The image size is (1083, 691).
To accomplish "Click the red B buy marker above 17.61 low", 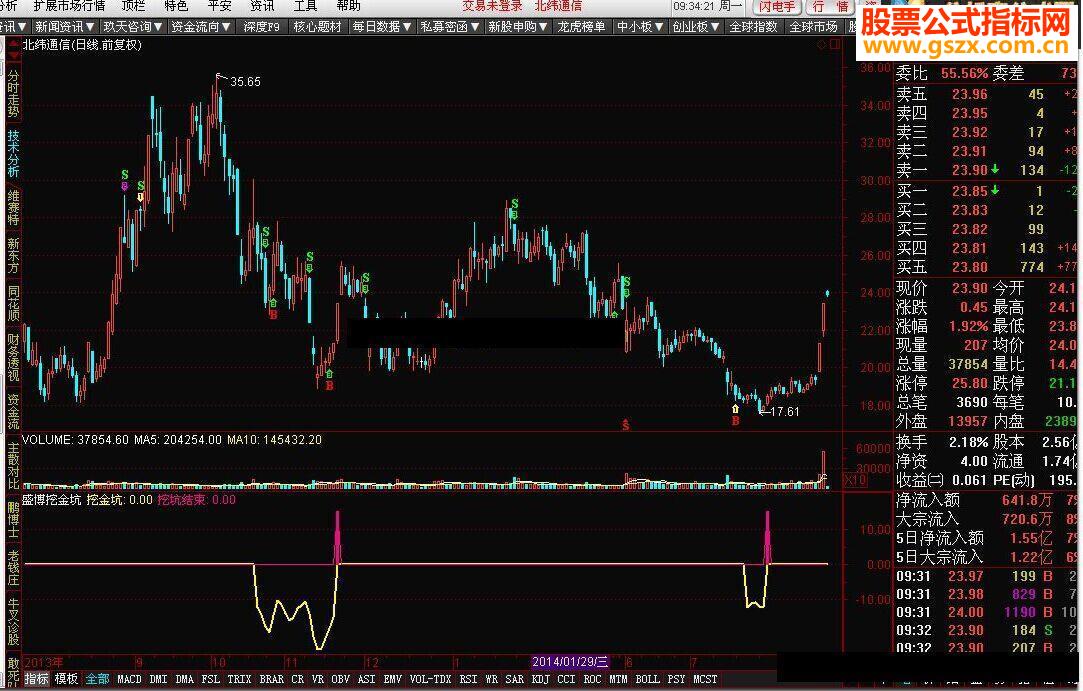I will pos(736,421).
